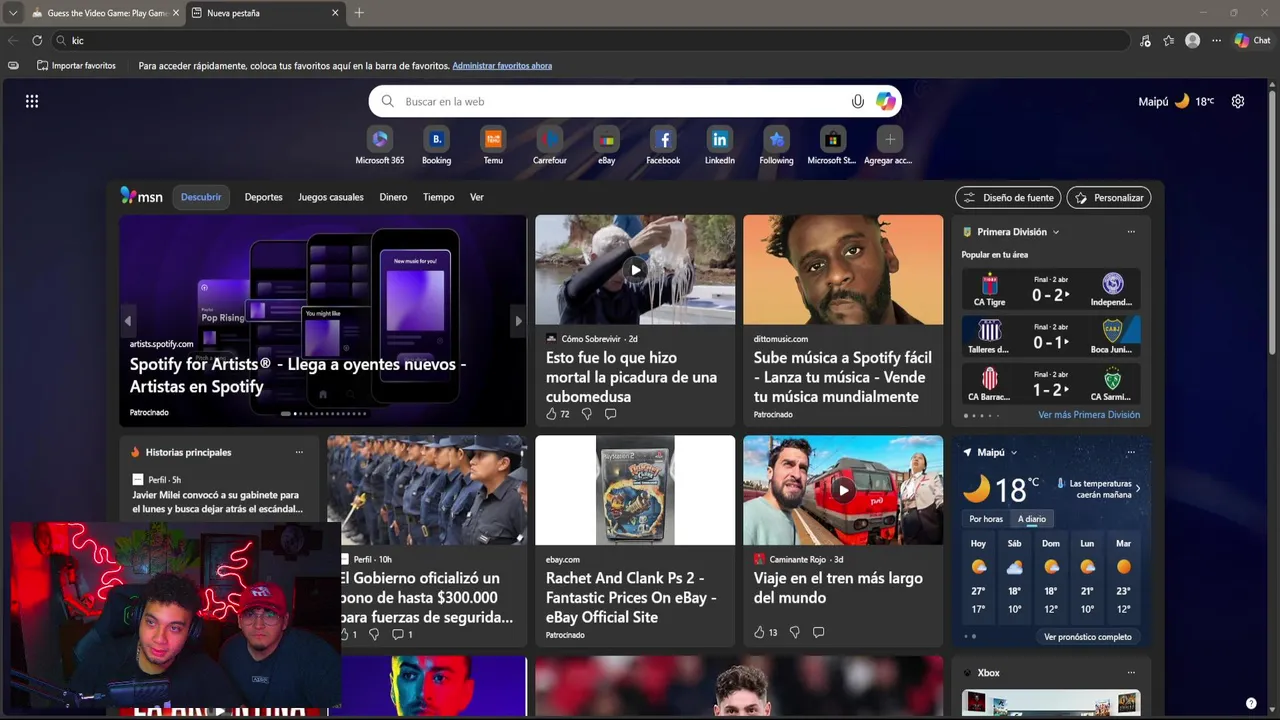Open comments on jellyfish sting article
The height and width of the screenshot is (720, 1280).
pos(610,414)
